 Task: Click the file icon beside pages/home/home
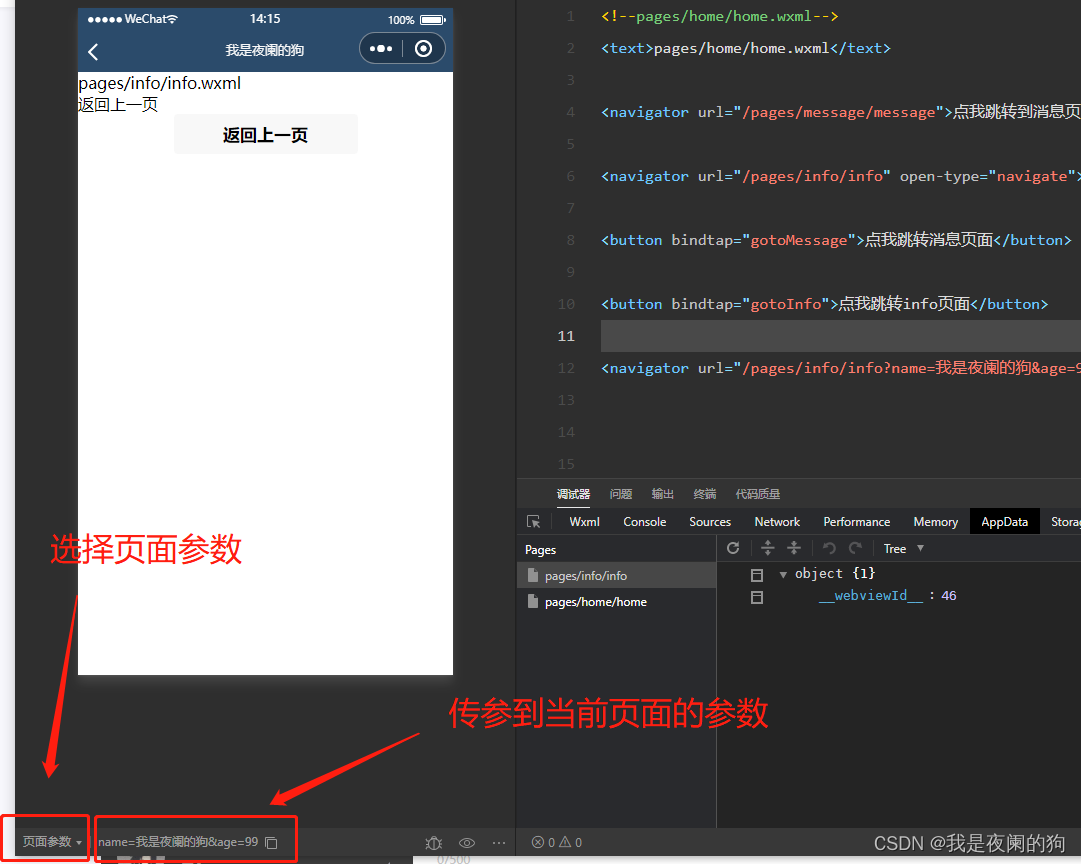point(532,601)
